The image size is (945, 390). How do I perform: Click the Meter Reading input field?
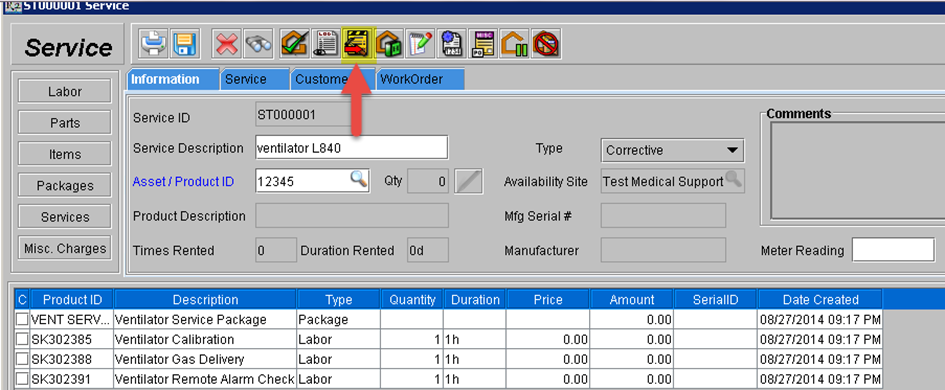tap(893, 250)
